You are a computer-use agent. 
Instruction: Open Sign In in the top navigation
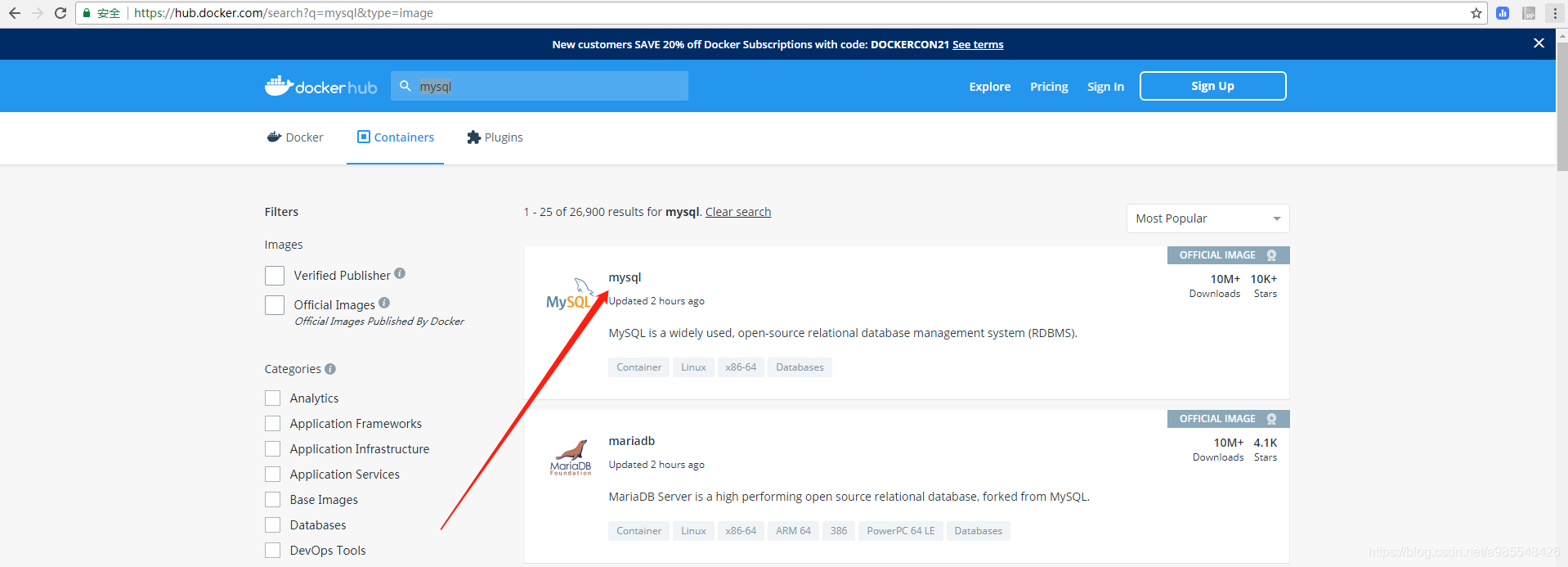(x=1105, y=87)
